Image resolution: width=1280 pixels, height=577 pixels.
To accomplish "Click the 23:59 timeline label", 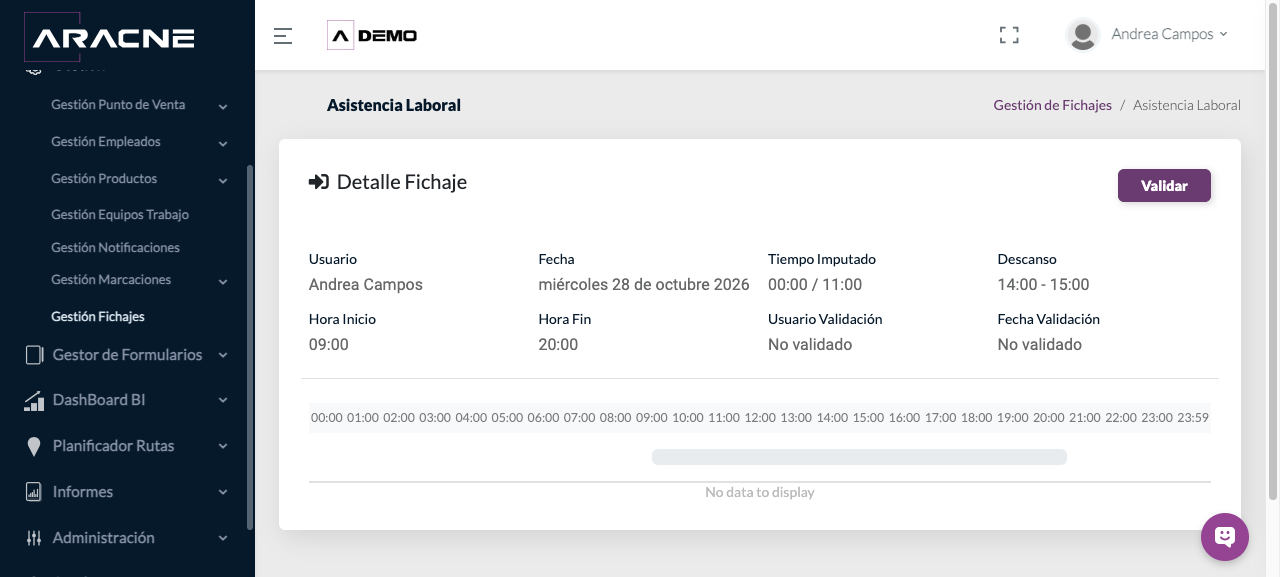I will pos(1193,418).
